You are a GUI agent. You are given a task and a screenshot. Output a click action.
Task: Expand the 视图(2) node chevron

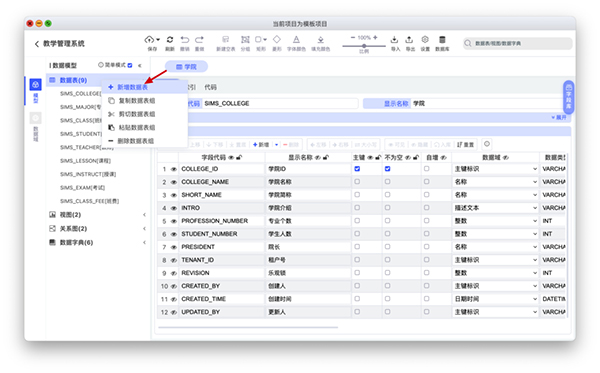tap(144, 215)
